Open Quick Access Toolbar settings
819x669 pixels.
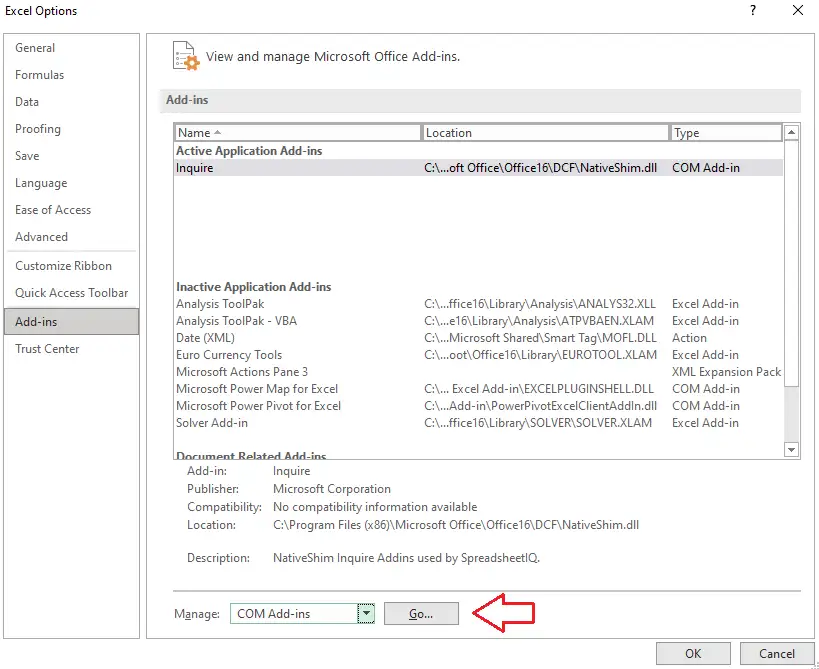(72, 293)
